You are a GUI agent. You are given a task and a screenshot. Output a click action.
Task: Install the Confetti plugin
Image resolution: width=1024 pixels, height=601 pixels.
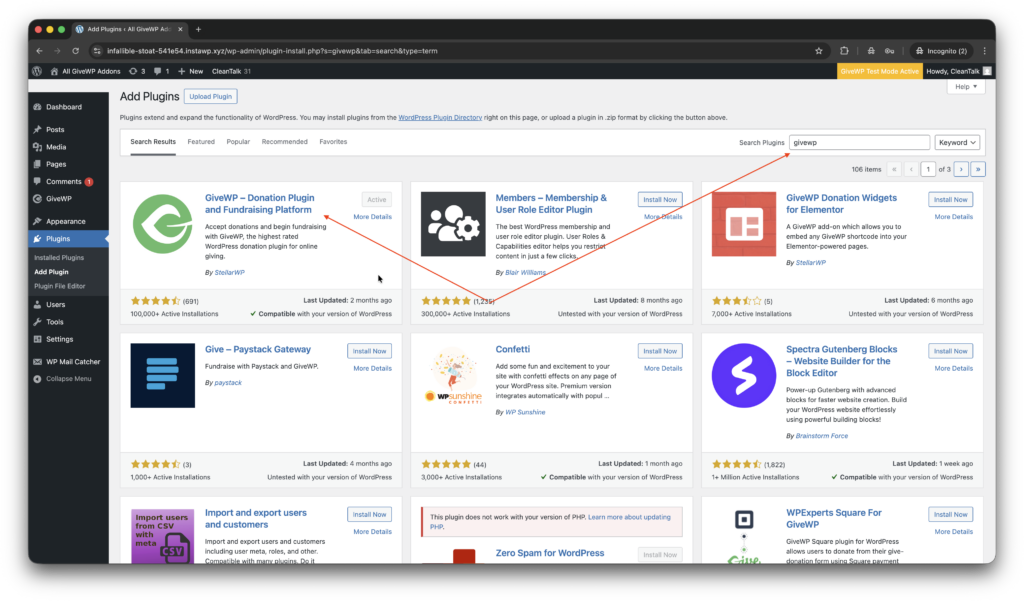[x=659, y=351]
